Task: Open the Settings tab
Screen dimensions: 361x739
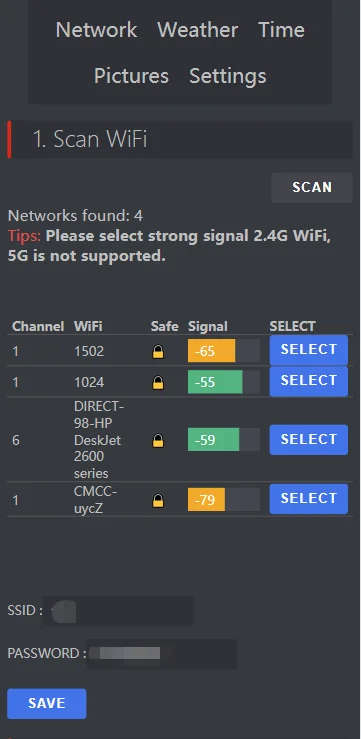Action: pos(228,76)
